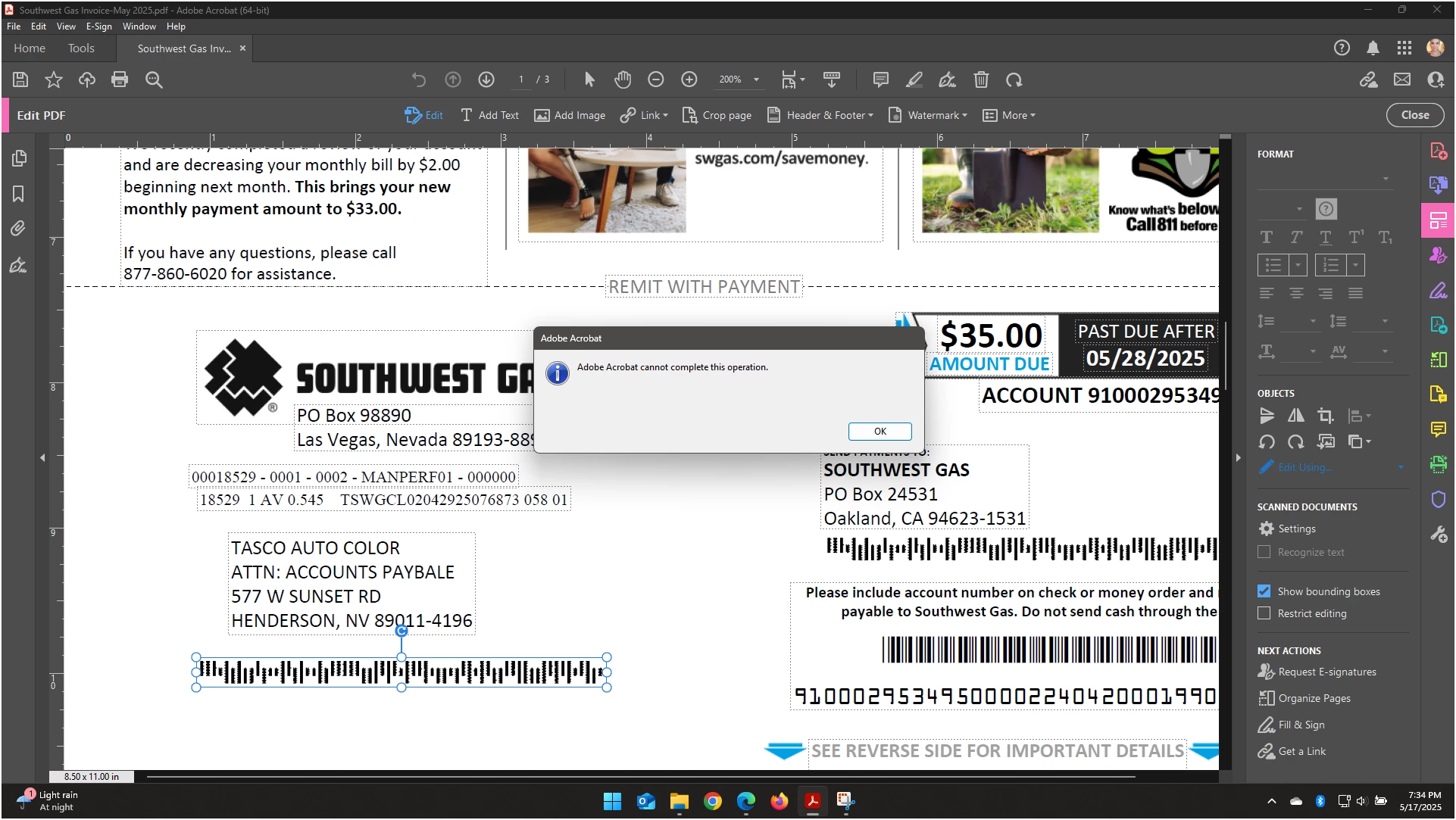Uncheck Show bounding boxes
Image resolution: width=1456 pixels, height=820 pixels.
pos(1264,591)
